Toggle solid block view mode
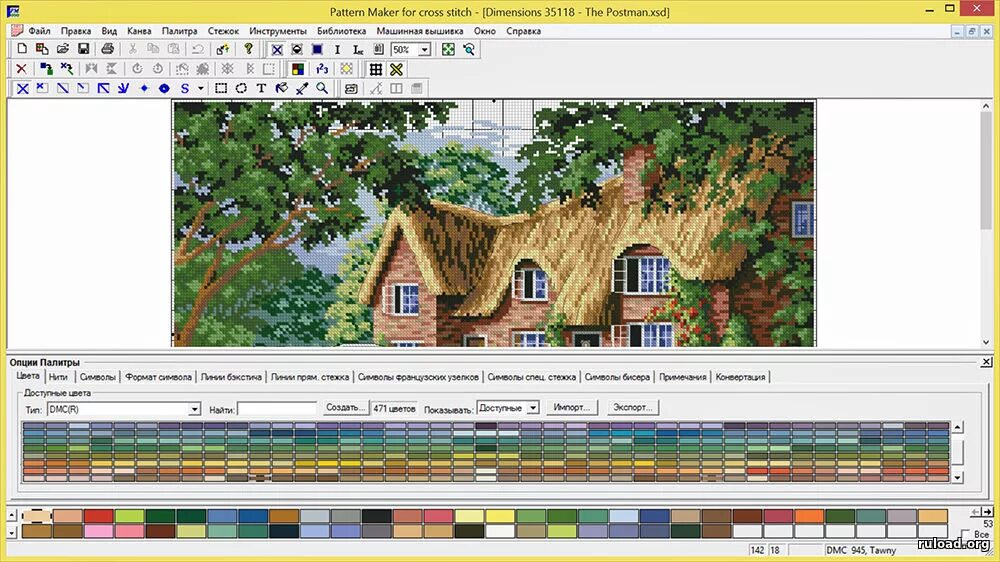The image size is (1000, 562). (317, 49)
